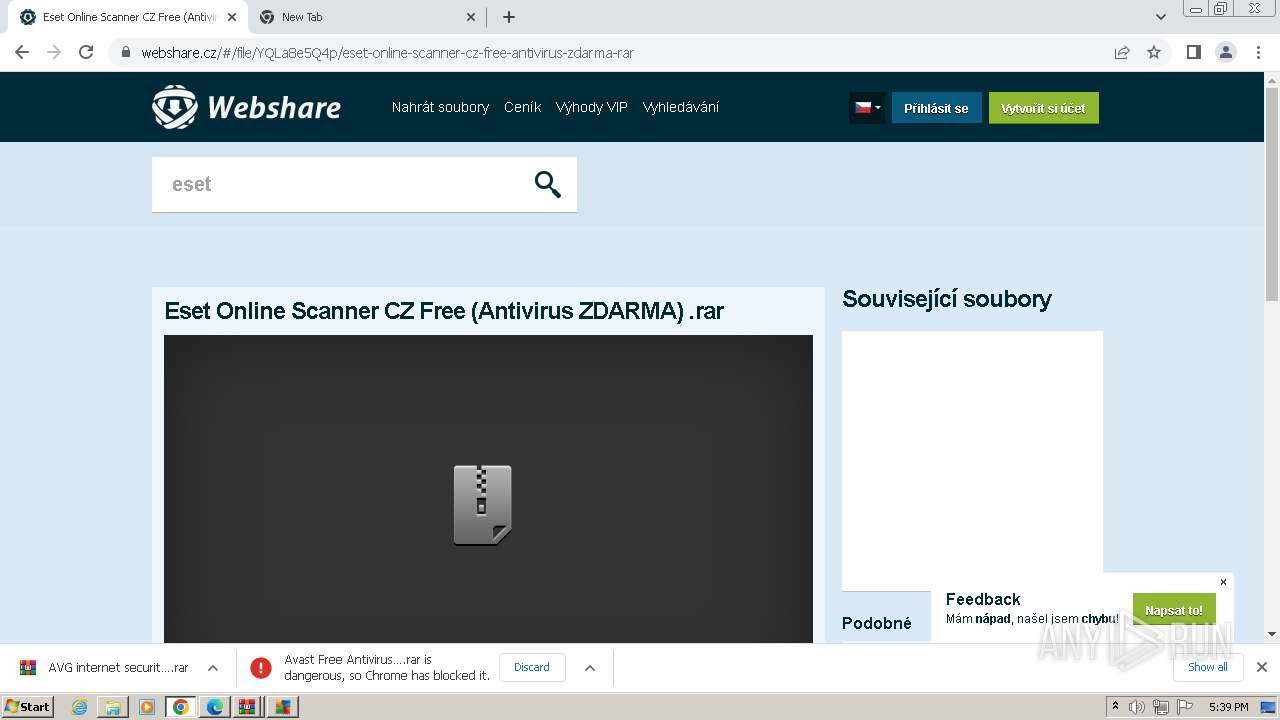Switch to the New Tab tab
The height and width of the screenshot is (720, 1280).
(366, 17)
